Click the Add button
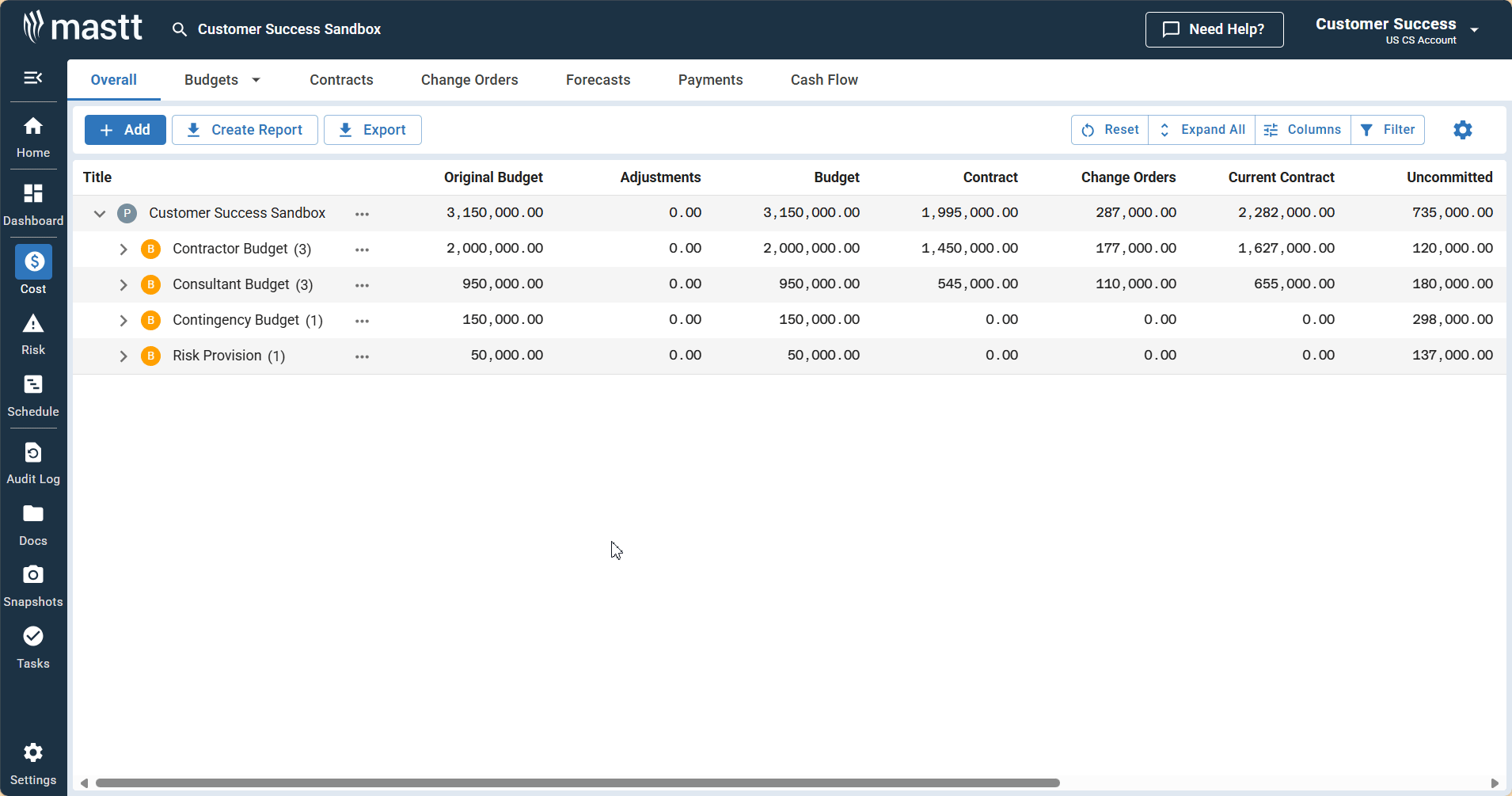Image resolution: width=1512 pixels, height=796 pixels. pyautogui.click(x=125, y=130)
